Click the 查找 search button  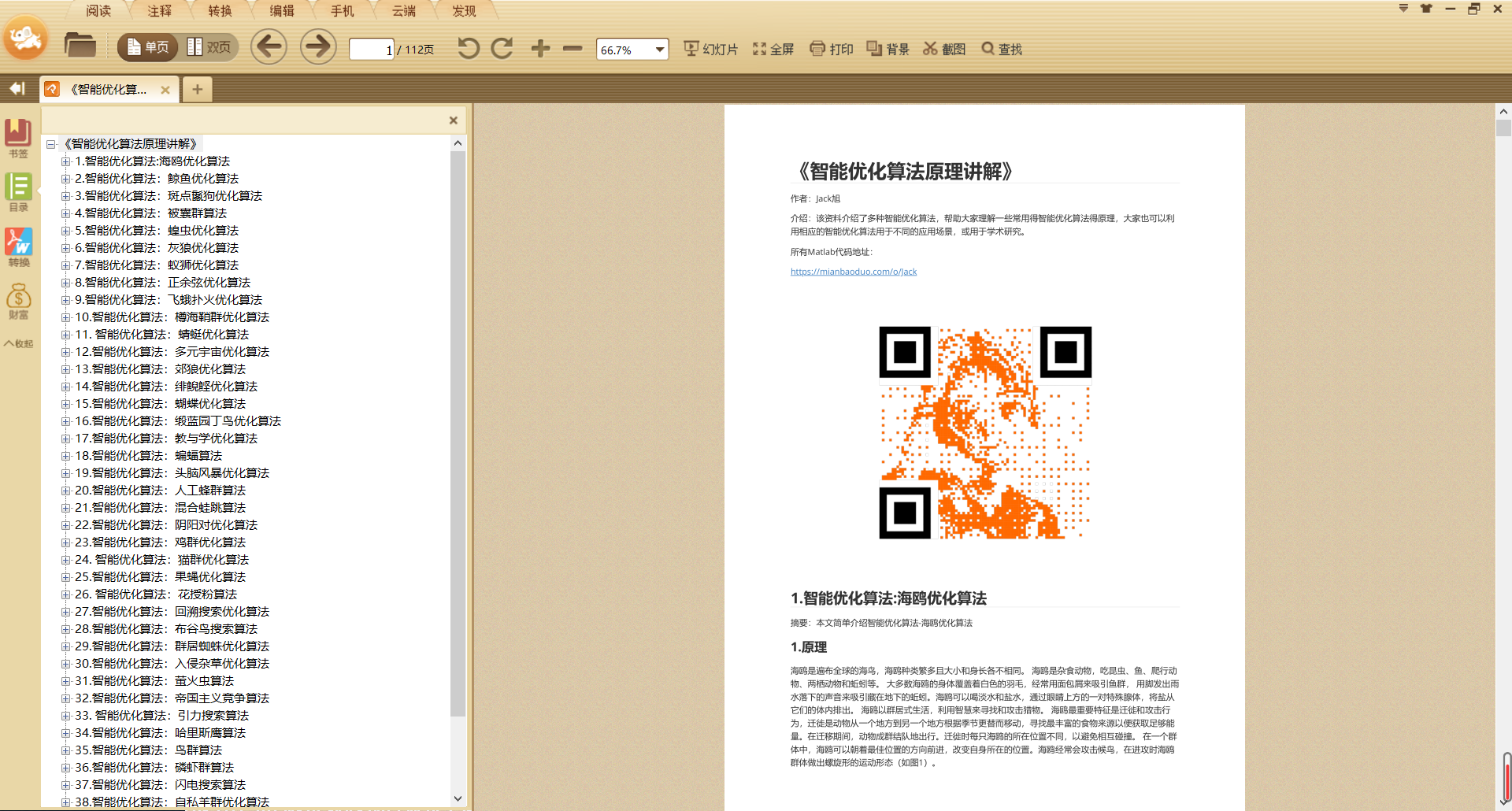[x=1002, y=49]
